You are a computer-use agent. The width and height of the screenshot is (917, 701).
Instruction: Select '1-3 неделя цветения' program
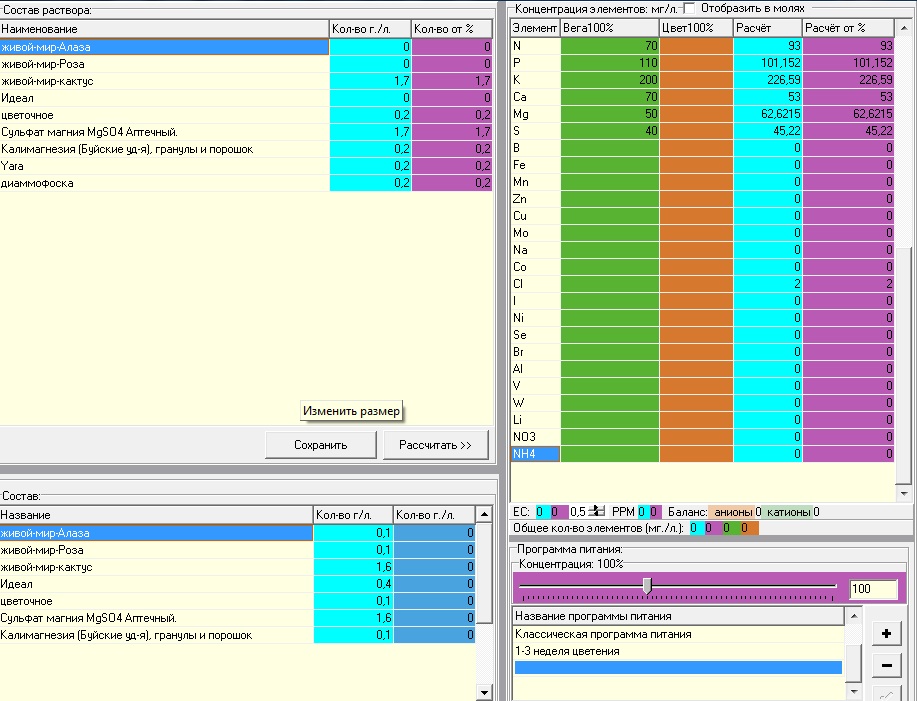tap(567, 651)
